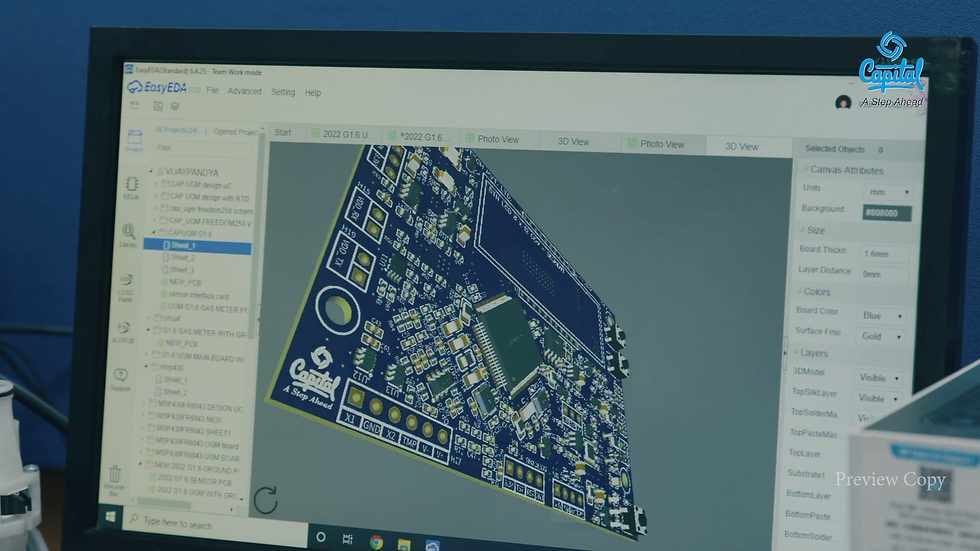Select Sheet_1 under CAPUGM G1.6
This screenshot has width=980, height=551.
(197, 246)
